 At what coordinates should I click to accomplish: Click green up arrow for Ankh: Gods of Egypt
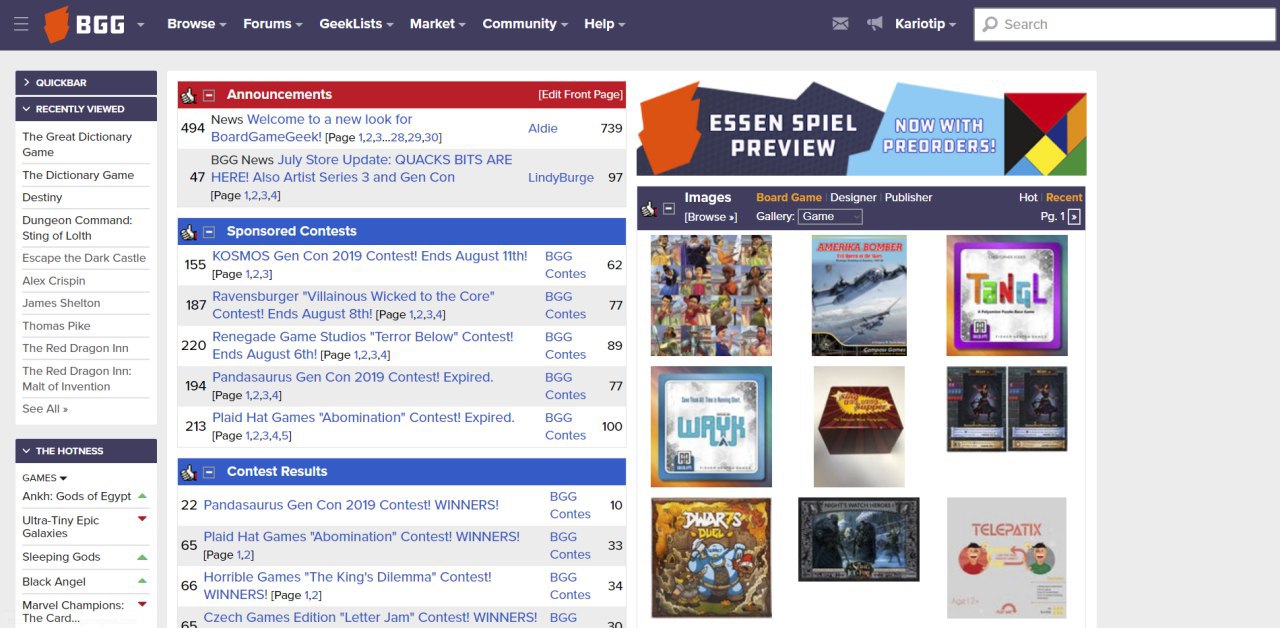tap(142, 496)
